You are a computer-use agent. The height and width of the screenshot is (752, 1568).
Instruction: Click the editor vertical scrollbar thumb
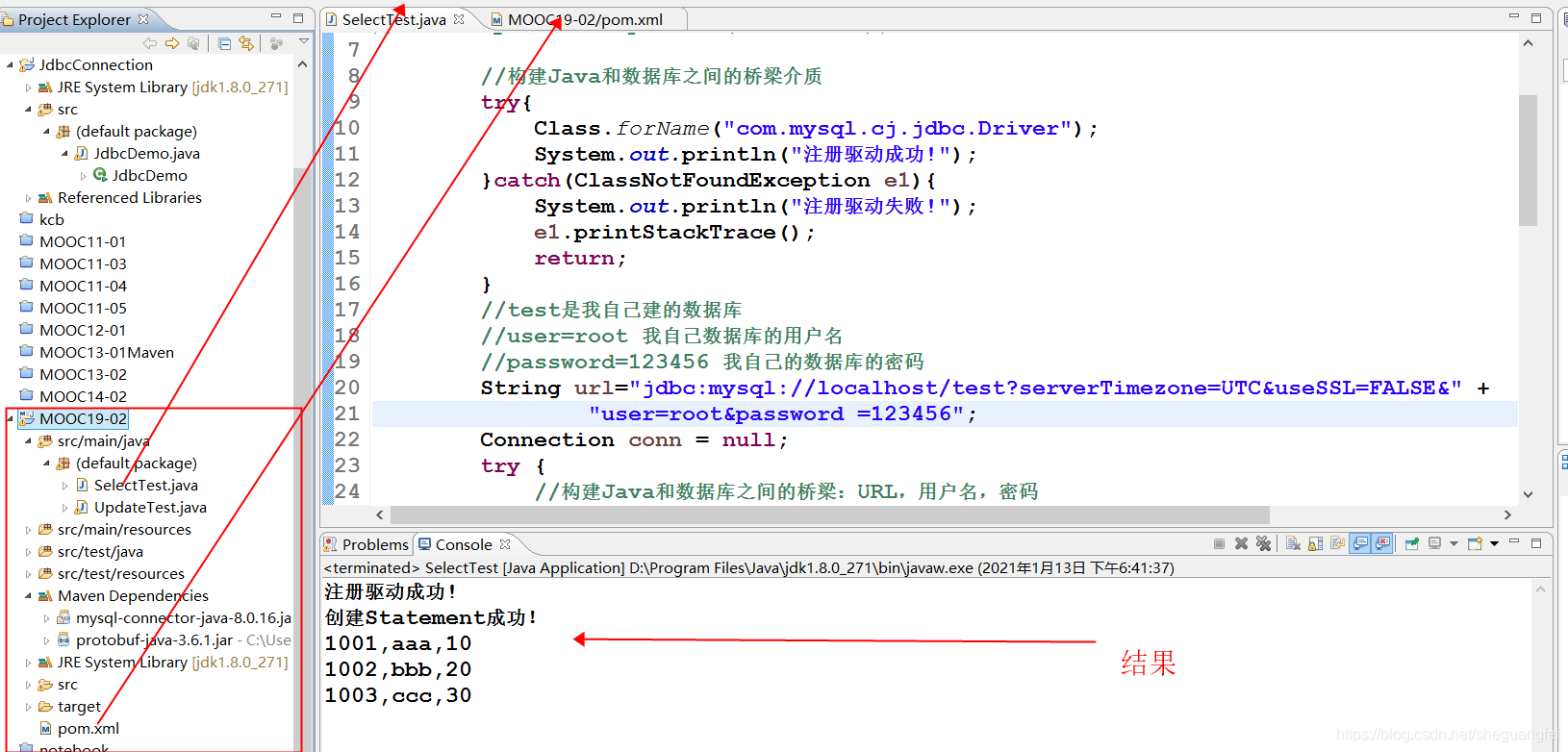(x=1528, y=160)
